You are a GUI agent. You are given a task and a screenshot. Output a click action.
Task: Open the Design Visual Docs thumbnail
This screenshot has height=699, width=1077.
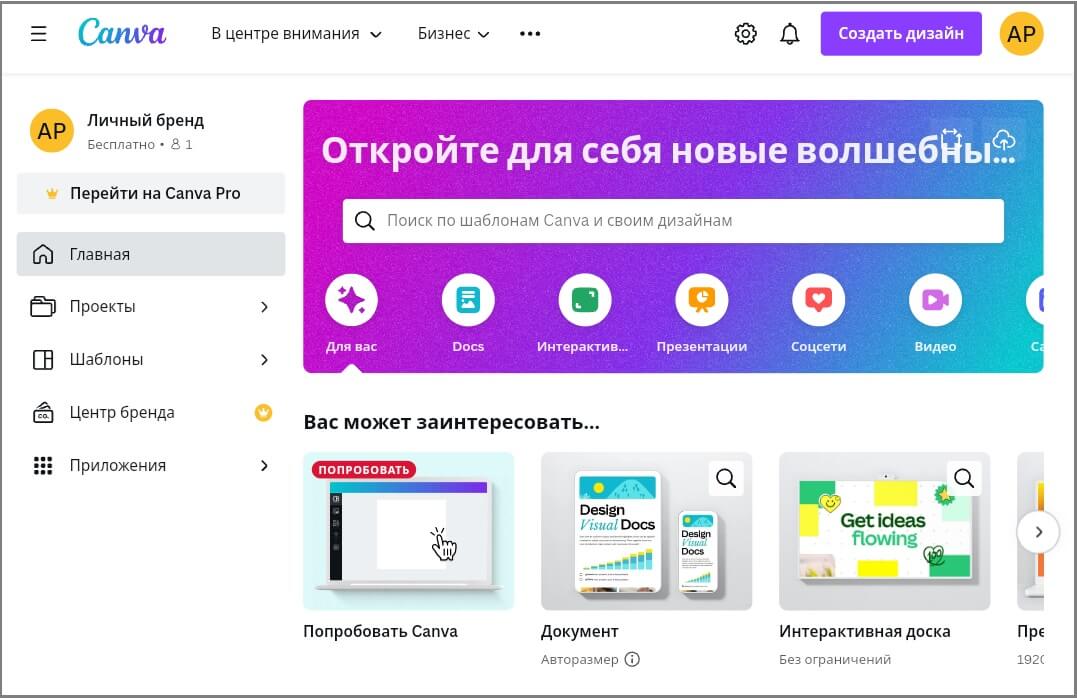point(646,531)
